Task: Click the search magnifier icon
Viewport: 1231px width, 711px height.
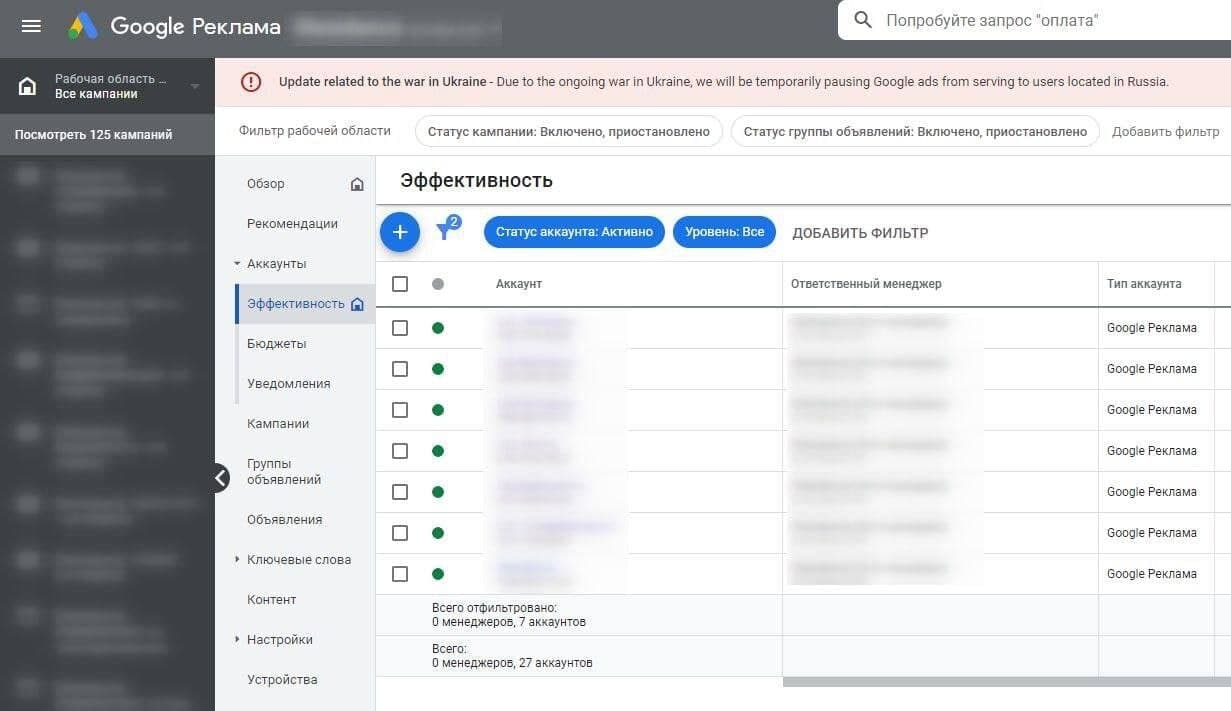Action: click(x=862, y=19)
